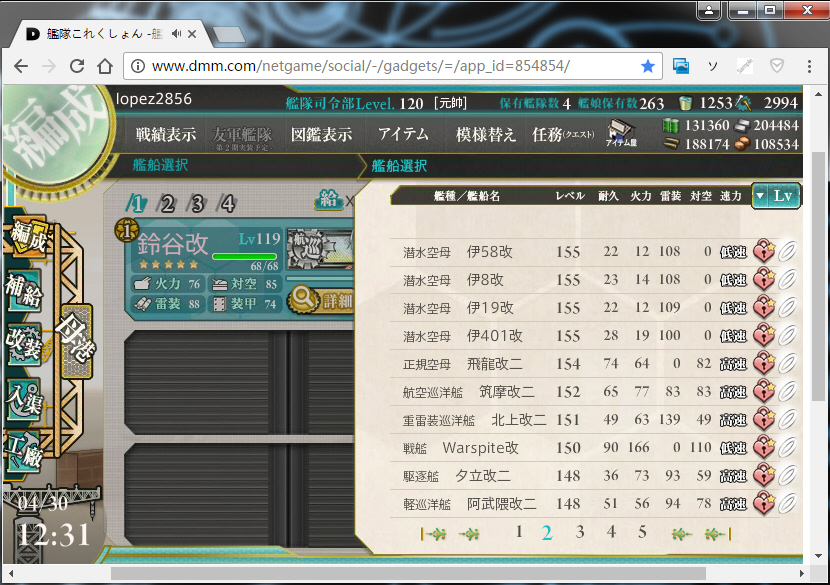
Task: Open the アイテム屋 item shop icon
Action: [621, 133]
